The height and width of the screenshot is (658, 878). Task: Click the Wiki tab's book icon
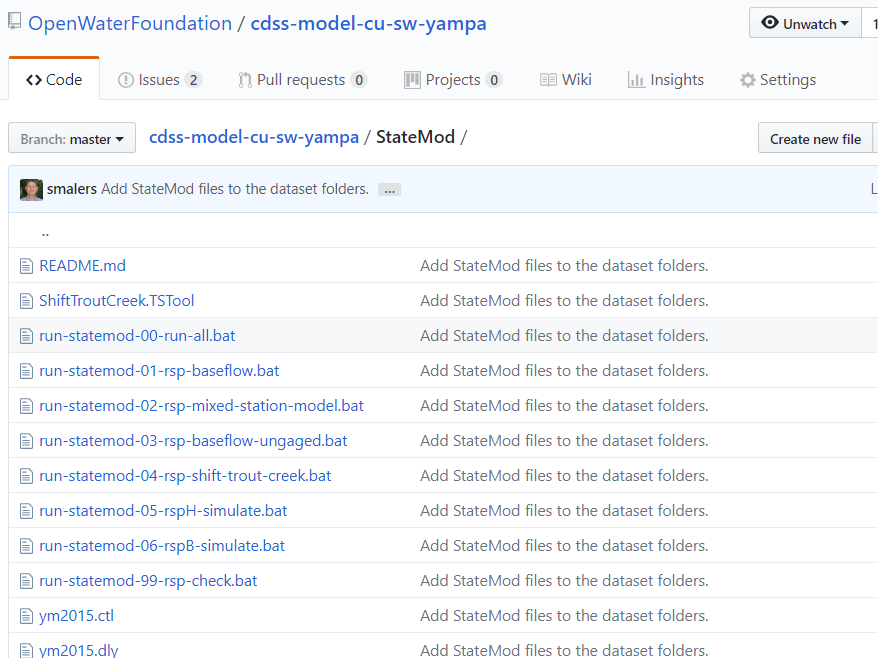coord(548,80)
